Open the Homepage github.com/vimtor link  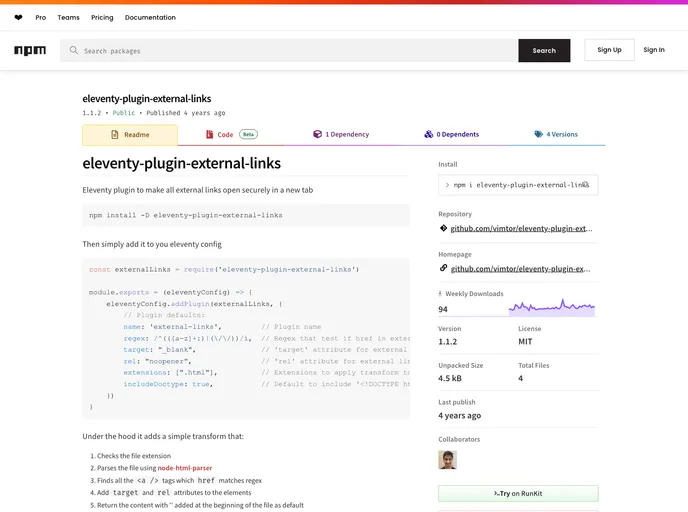point(520,269)
